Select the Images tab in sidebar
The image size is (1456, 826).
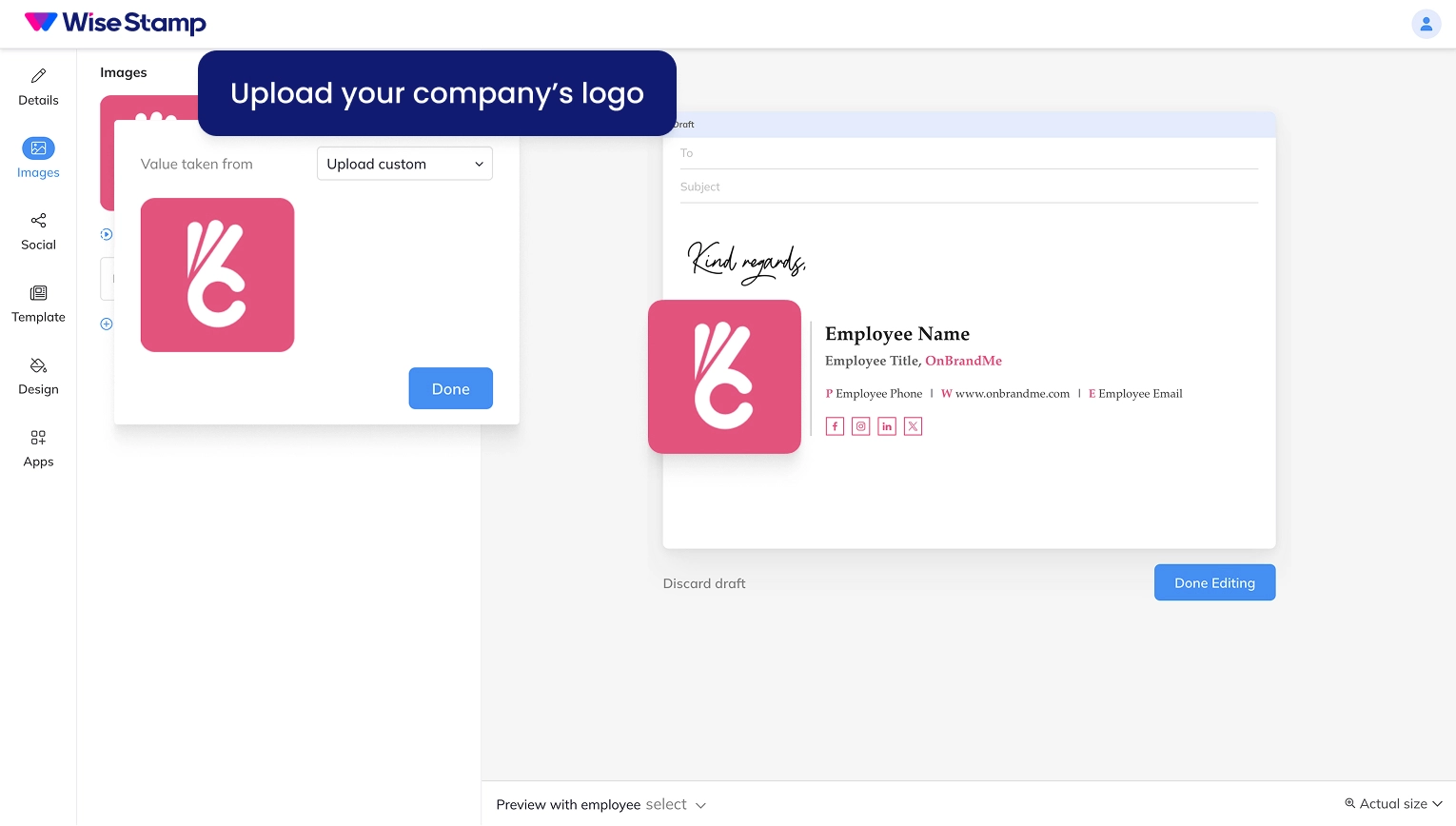(38, 159)
